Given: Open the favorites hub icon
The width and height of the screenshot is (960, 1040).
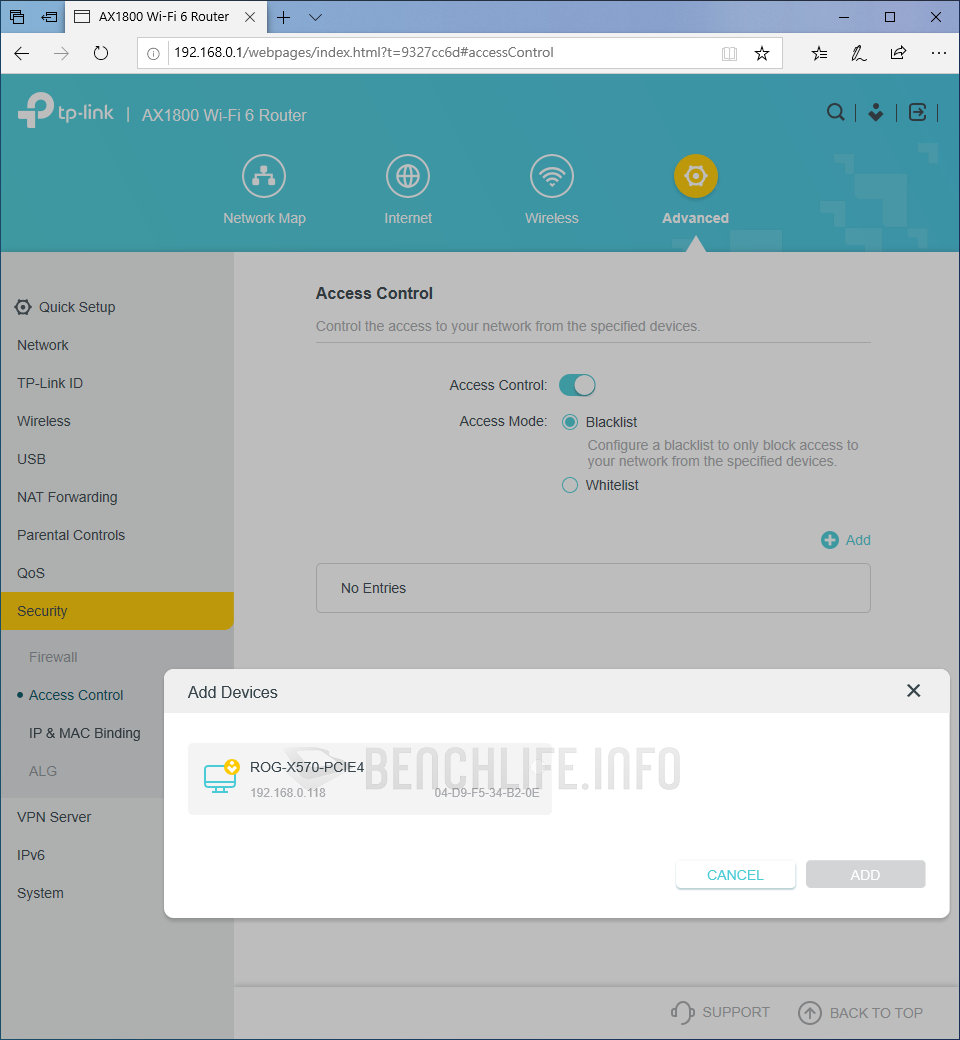Looking at the screenshot, I should coord(819,53).
